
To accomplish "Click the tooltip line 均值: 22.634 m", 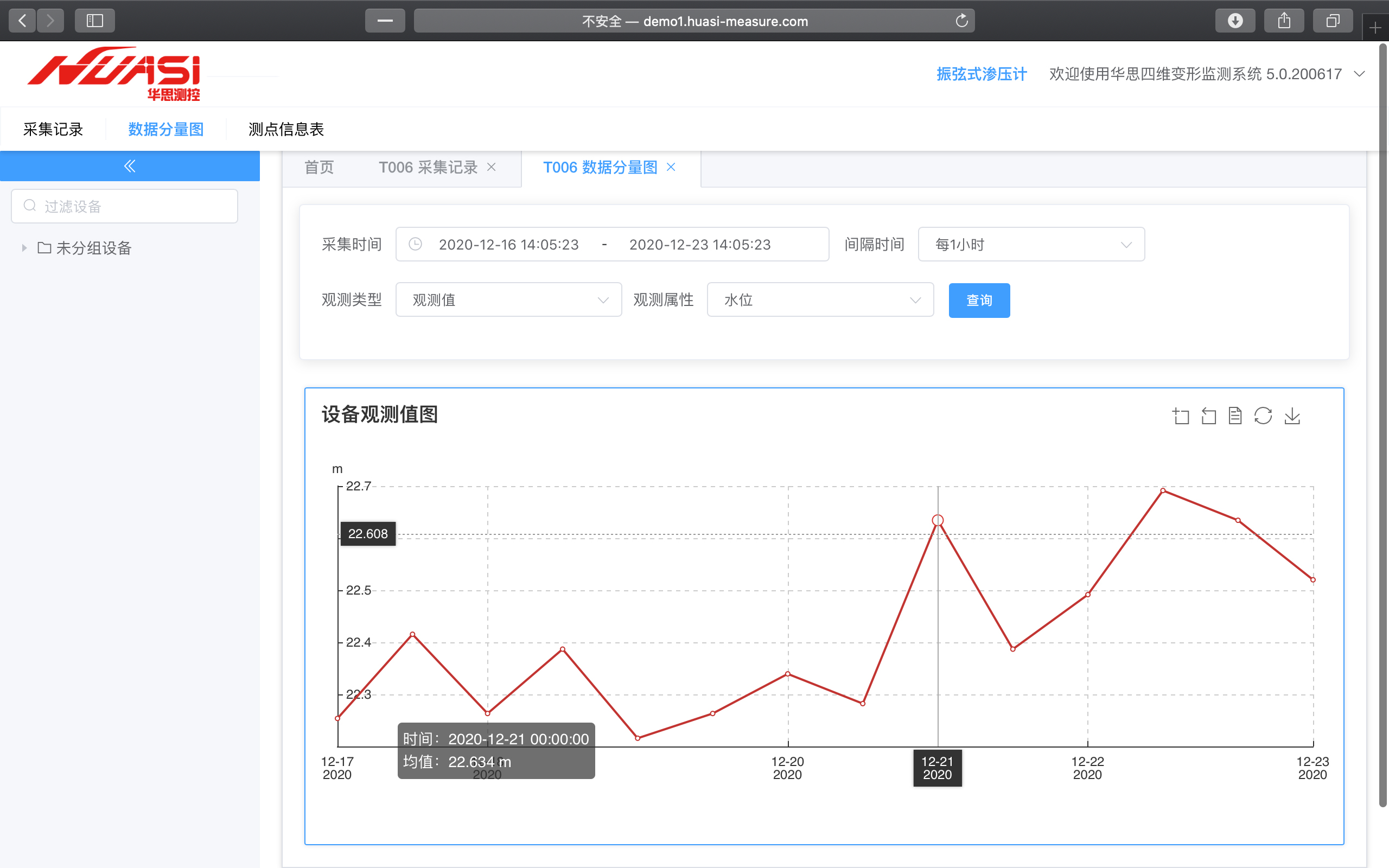I will (x=457, y=762).
